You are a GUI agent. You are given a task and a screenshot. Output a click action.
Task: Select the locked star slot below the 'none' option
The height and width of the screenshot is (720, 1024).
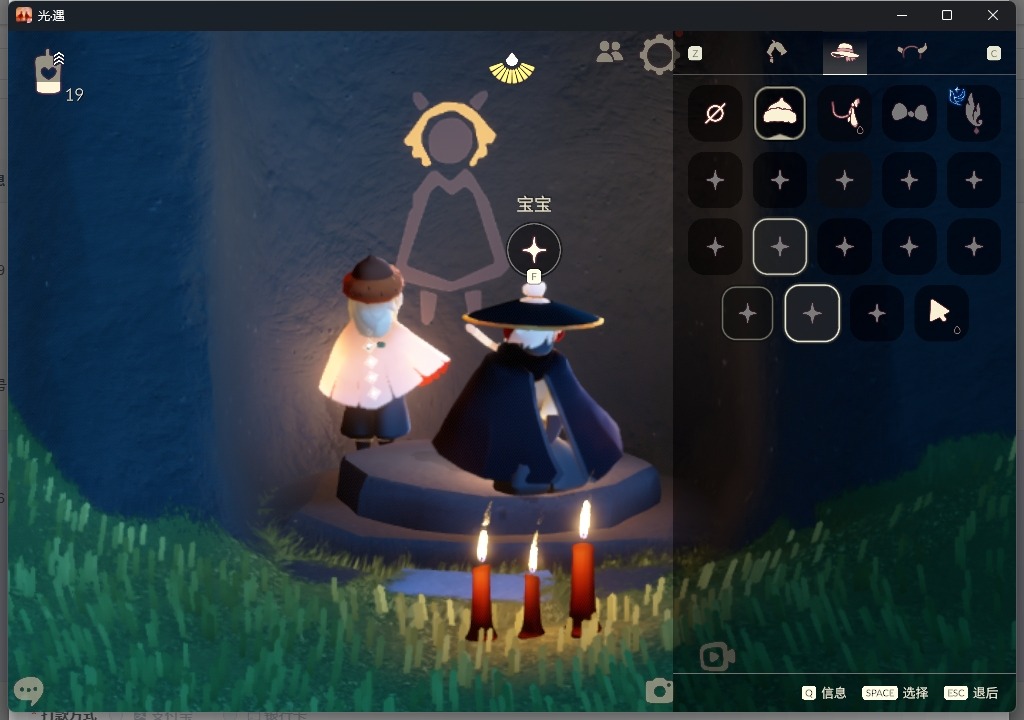[x=715, y=180]
